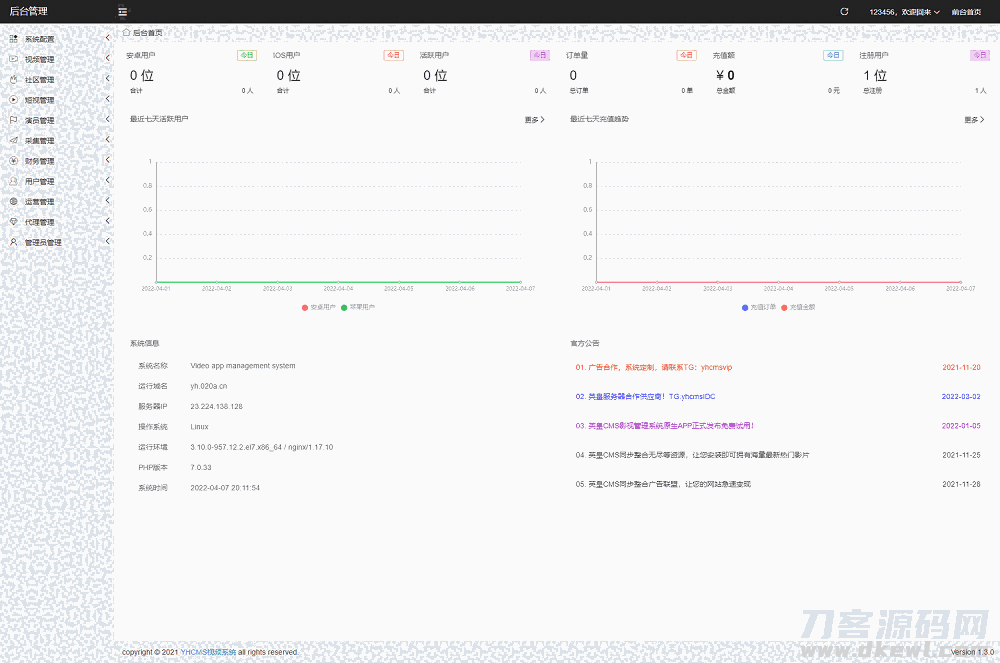The height and width of the screenshot is (663, 1000).
Task: Click the 视频管理 video icon
Action: [14, 59]
